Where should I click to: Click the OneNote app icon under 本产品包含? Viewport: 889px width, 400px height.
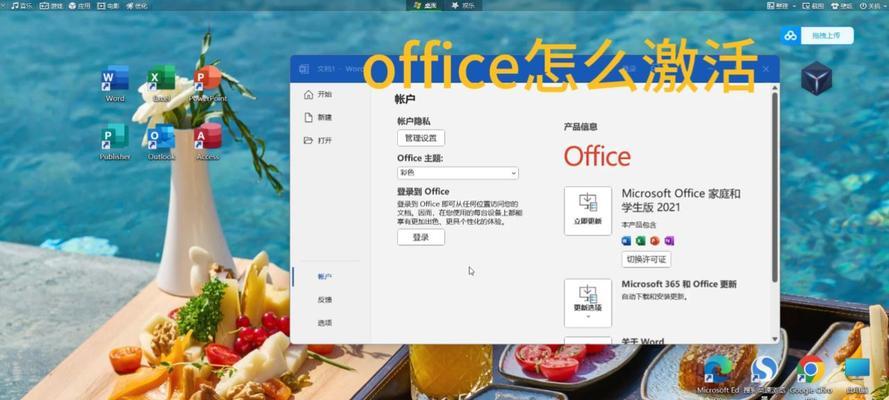[669, 241]
